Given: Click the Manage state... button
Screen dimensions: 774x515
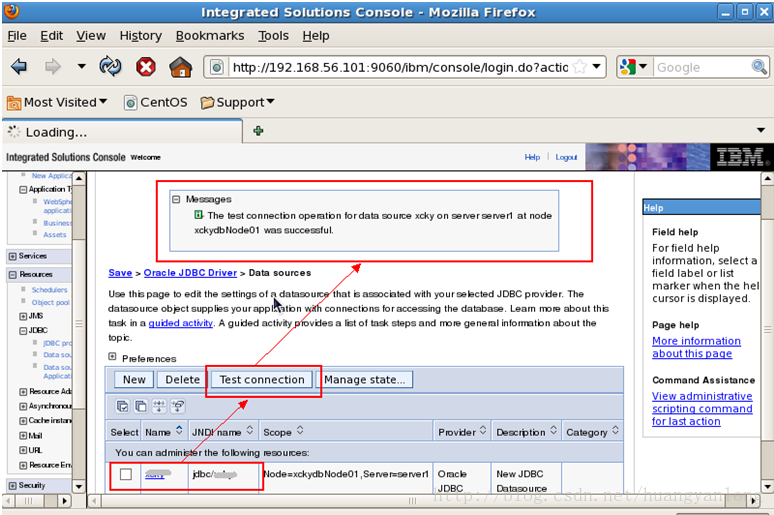Looking at the screenshot, I should click(x=364, y=380).
